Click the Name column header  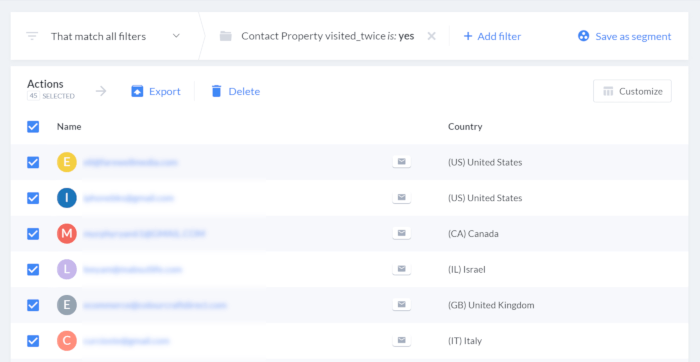[69, 127]
